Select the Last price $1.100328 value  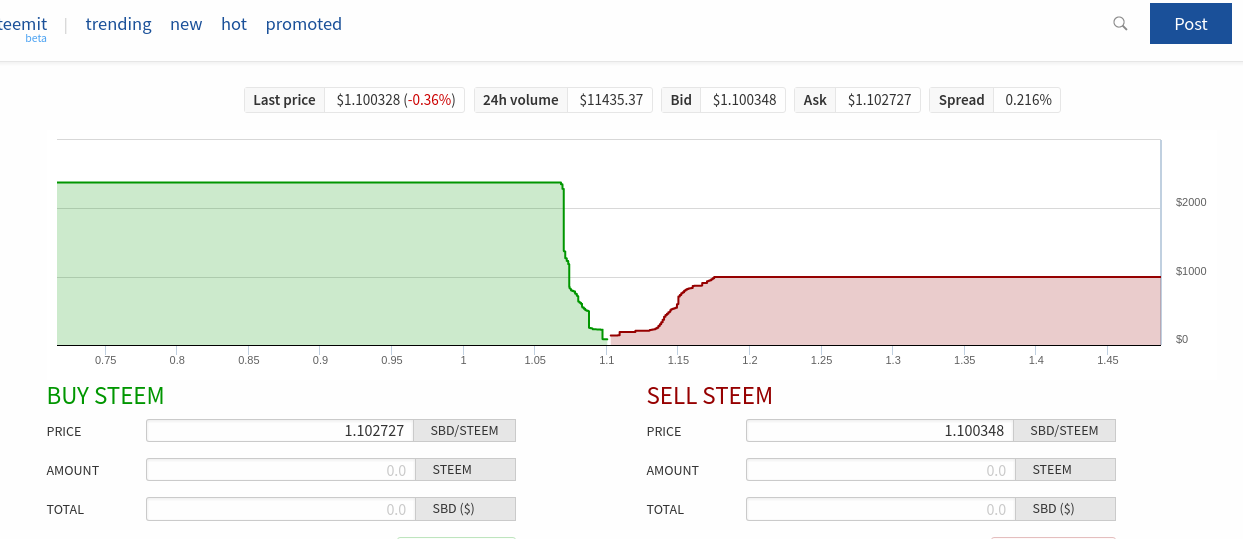coord(369,100)
